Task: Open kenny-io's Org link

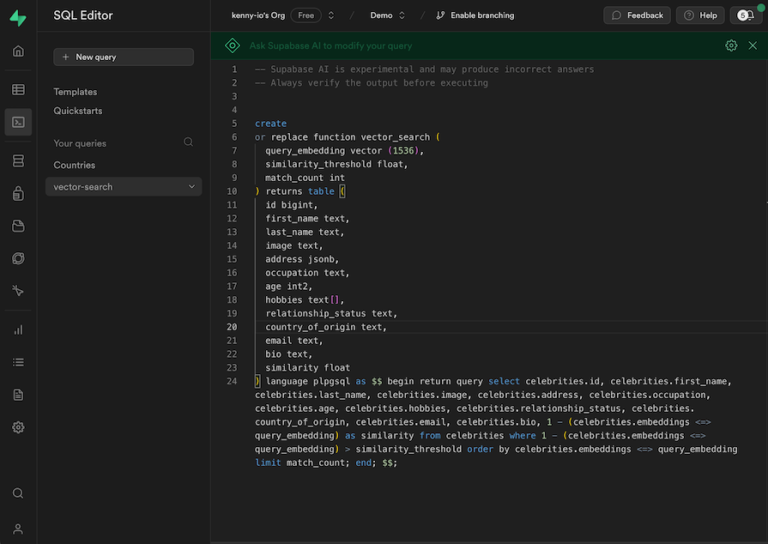Action: [258, 15]
